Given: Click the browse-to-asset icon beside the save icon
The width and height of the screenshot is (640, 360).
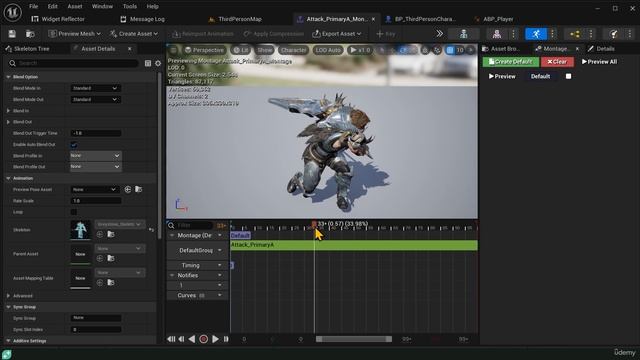Looking at the screenshot, I should click(x=30, y=34).
